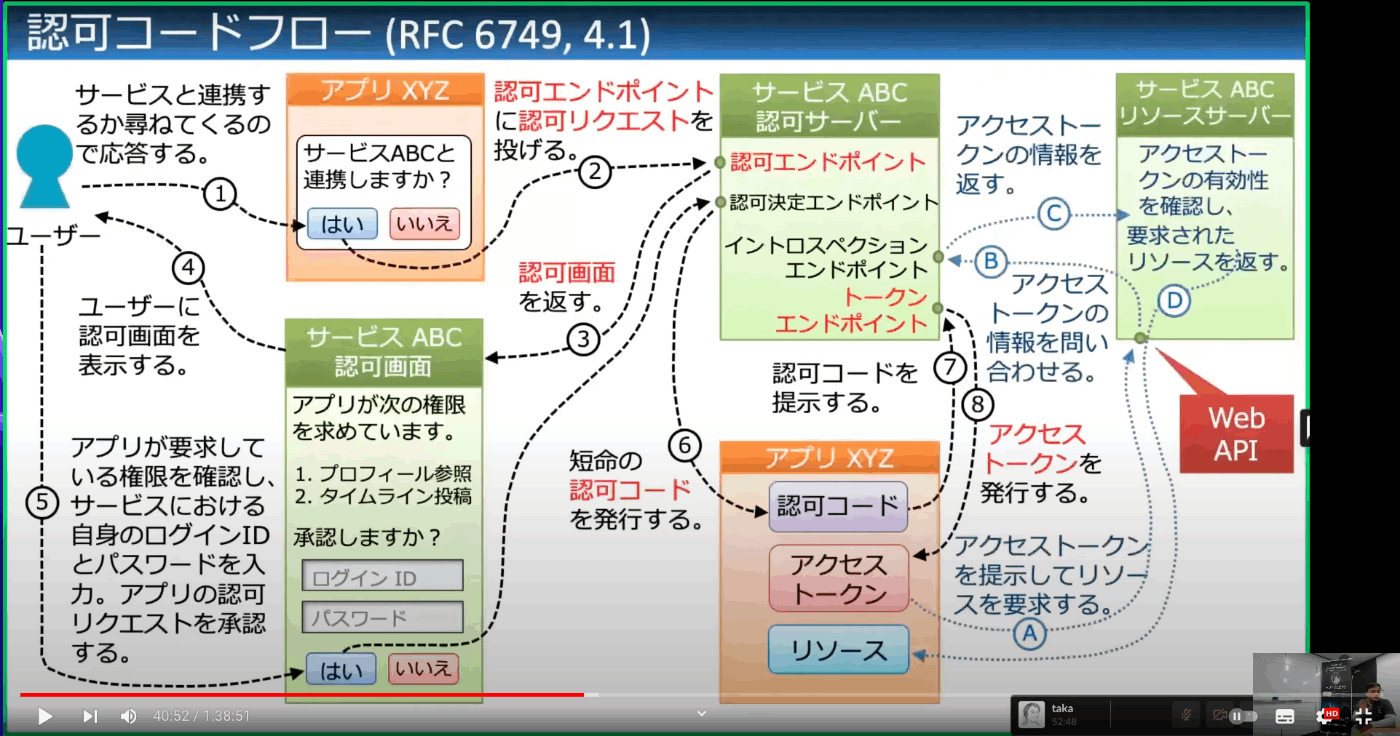The height and width of the screenshot is (736, 1400).
Task: Click the slide title 認可コードフロー
Action: (200, 34)
